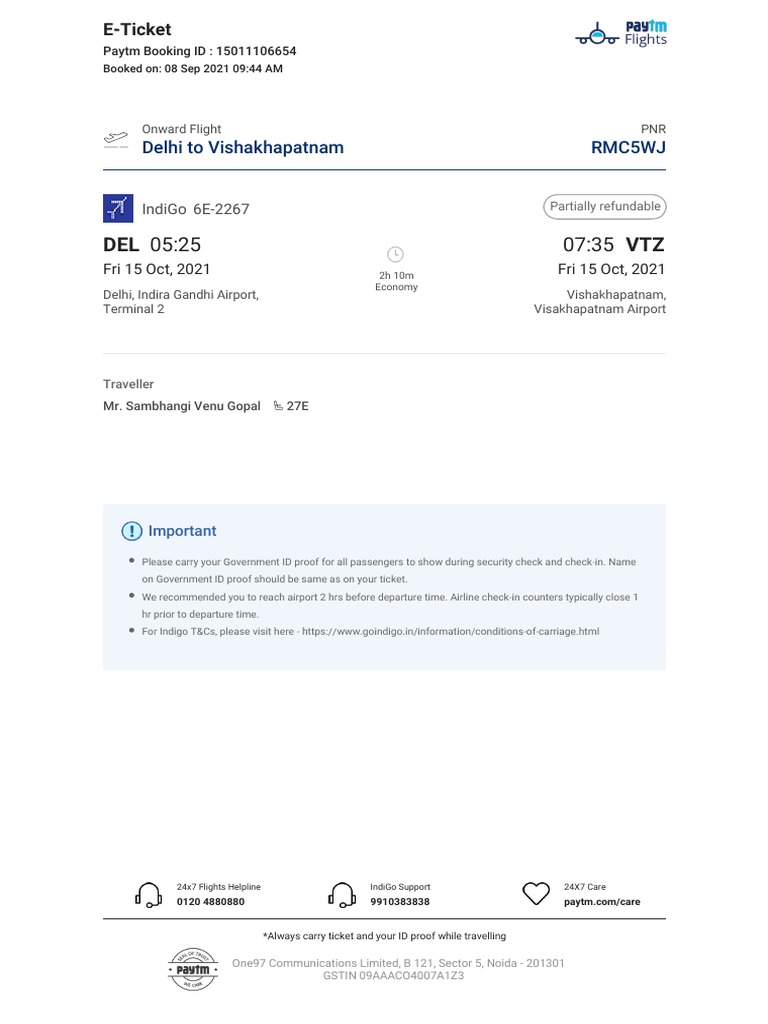Click the IndiGo Support headset icon

(x=342, y=894)
